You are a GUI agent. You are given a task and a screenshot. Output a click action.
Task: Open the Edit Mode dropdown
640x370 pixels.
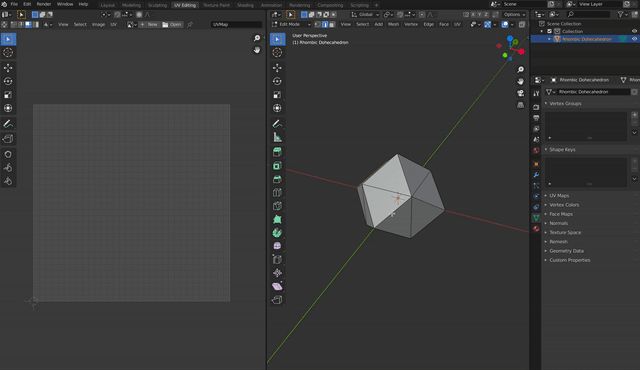(291, 24)
